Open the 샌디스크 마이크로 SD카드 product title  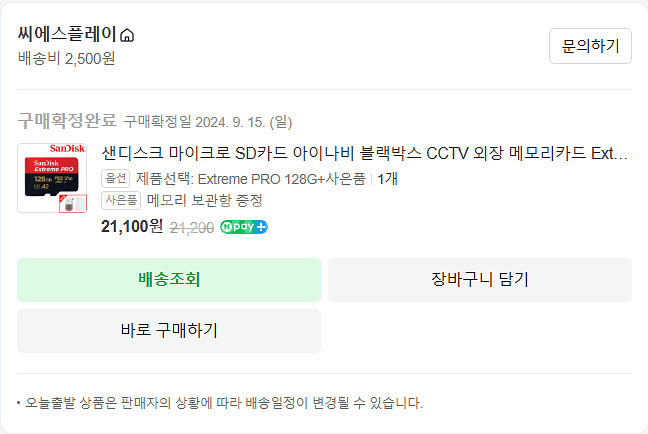click(365, 154)
